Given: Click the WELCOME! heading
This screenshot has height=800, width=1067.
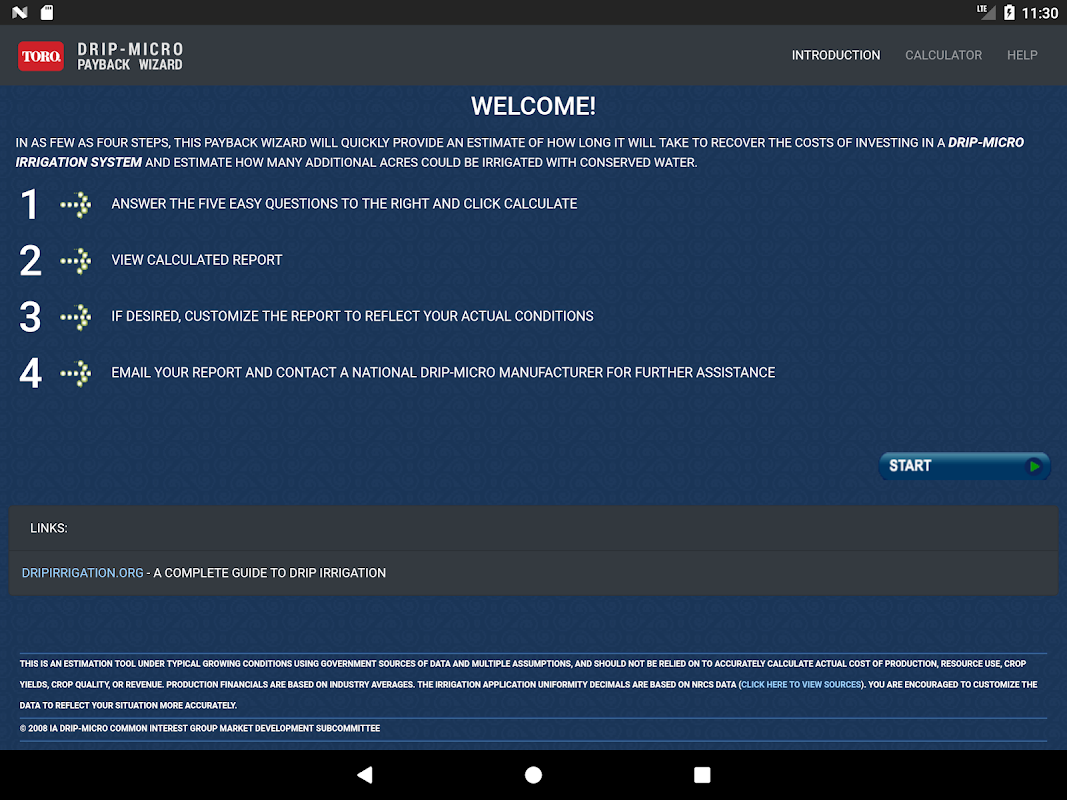Looking at the screenshot, I should click(x=534, y=106).
